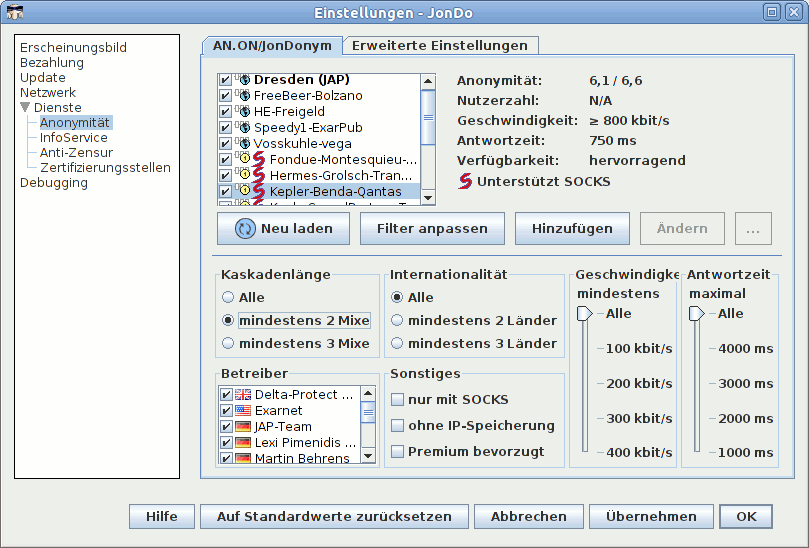Viewport: 809px width, 548px height.
Task: Select InfoService in the tree
Action: point(74,138)
